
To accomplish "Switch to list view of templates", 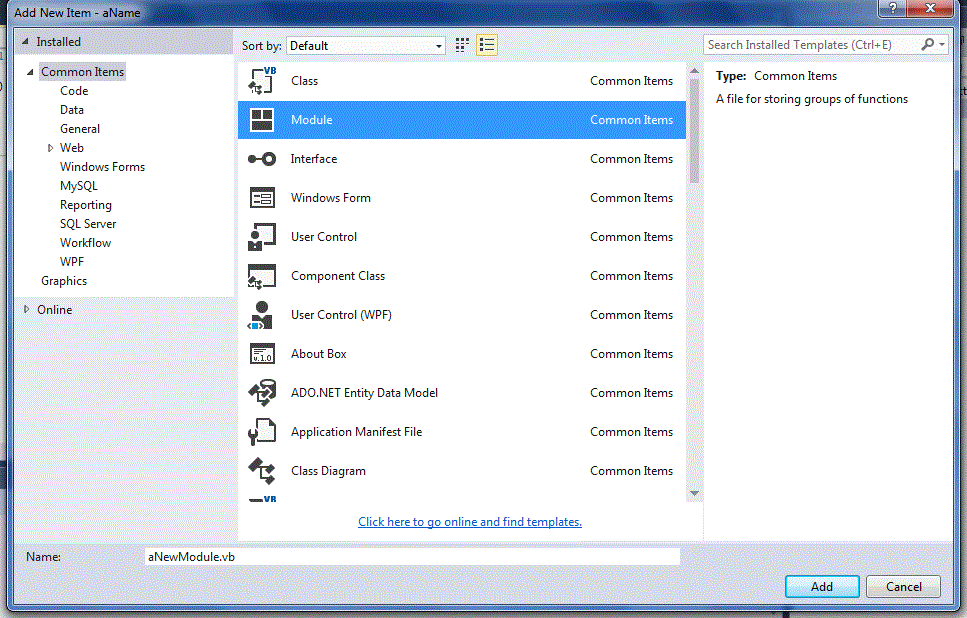I will pyautogui.click(x=486, y=45).
